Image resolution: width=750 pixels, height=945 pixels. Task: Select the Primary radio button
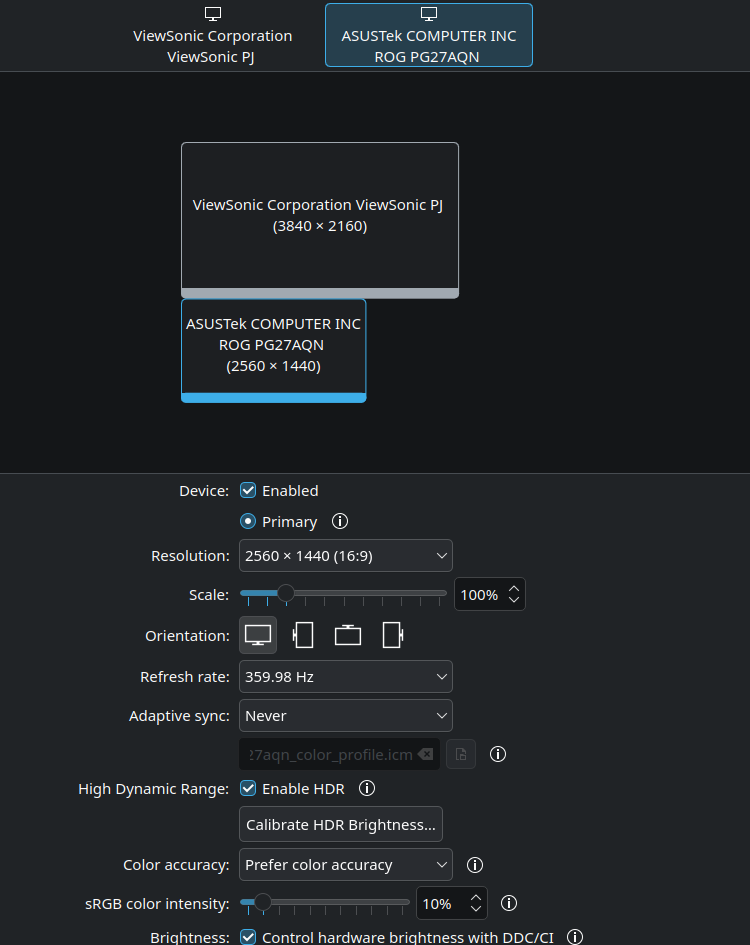coord(248,521)
